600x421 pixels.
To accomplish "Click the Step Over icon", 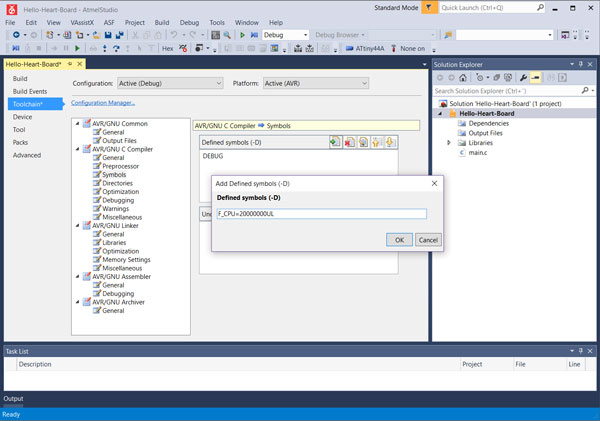I will tap(116, 49).
